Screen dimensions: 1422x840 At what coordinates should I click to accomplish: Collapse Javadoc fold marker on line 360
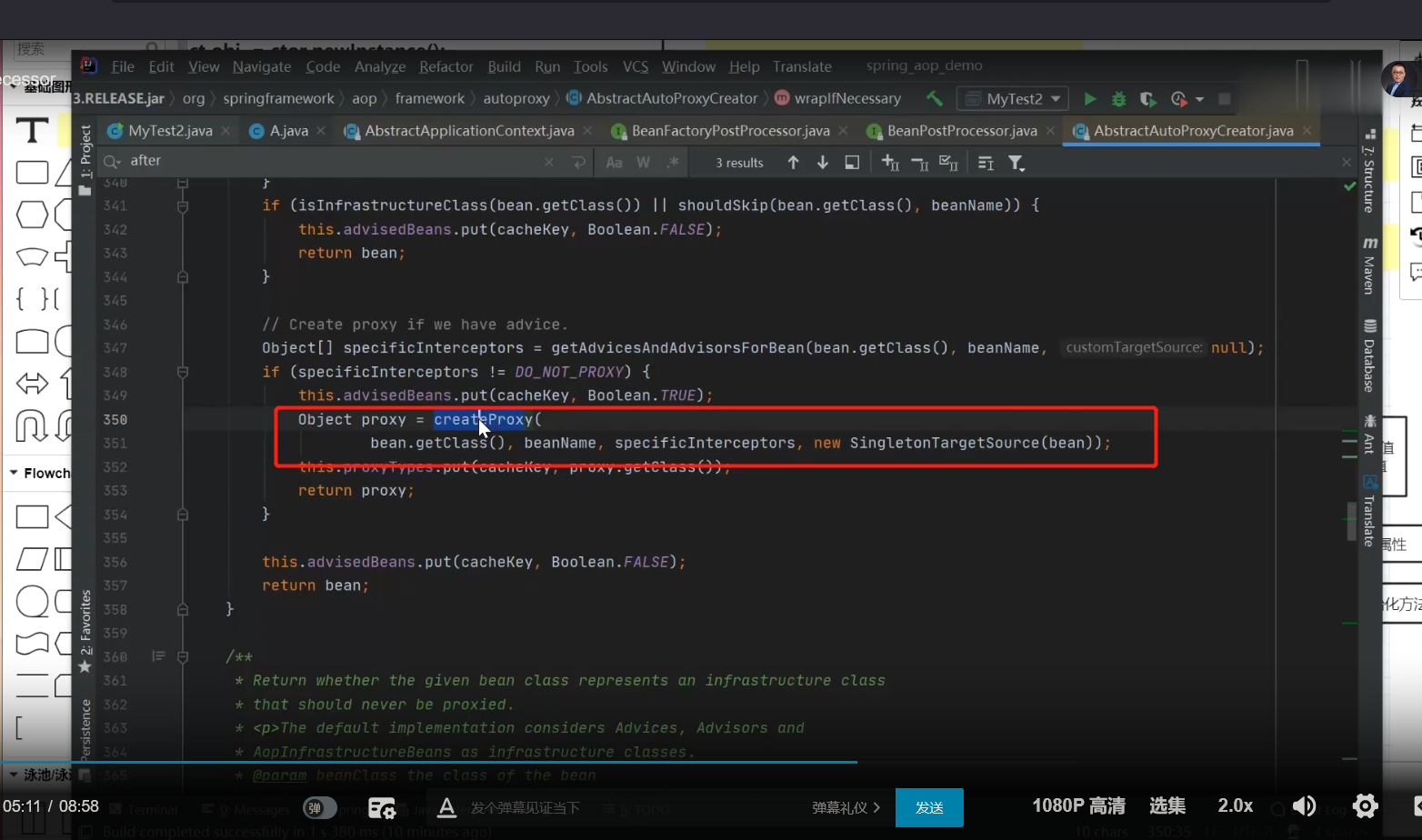click(x=183, y=656)
